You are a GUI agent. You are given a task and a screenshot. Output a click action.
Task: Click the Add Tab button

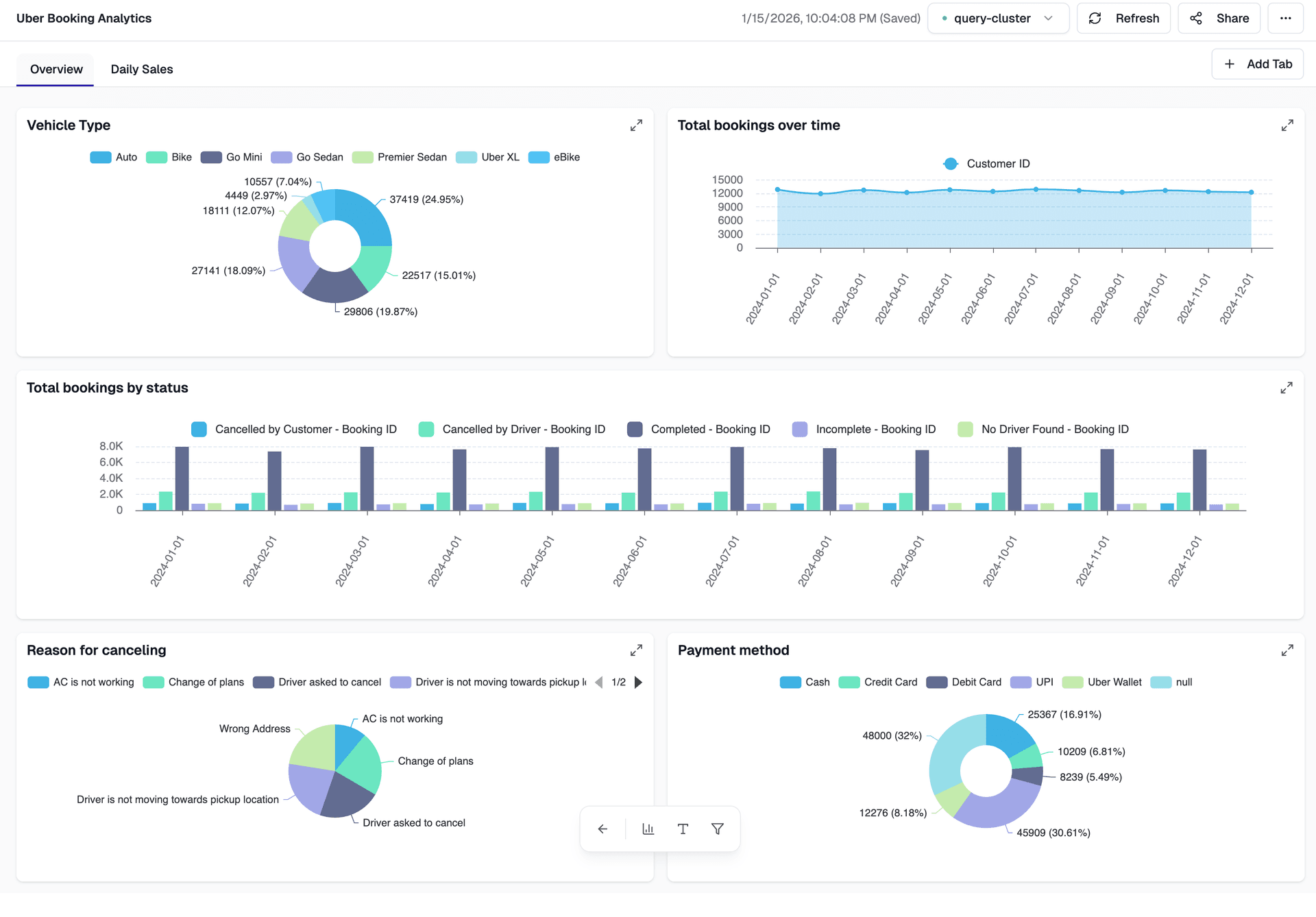tap(1257, 64)
